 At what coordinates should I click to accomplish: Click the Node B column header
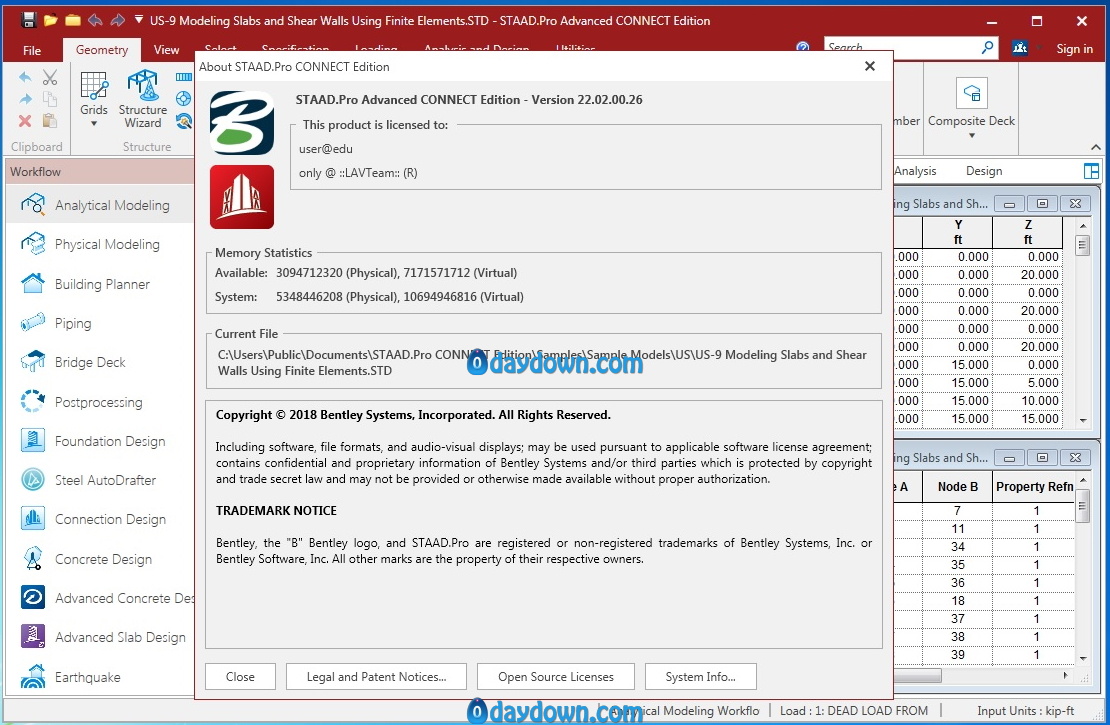pyautogui.click(x=958, y=486)
